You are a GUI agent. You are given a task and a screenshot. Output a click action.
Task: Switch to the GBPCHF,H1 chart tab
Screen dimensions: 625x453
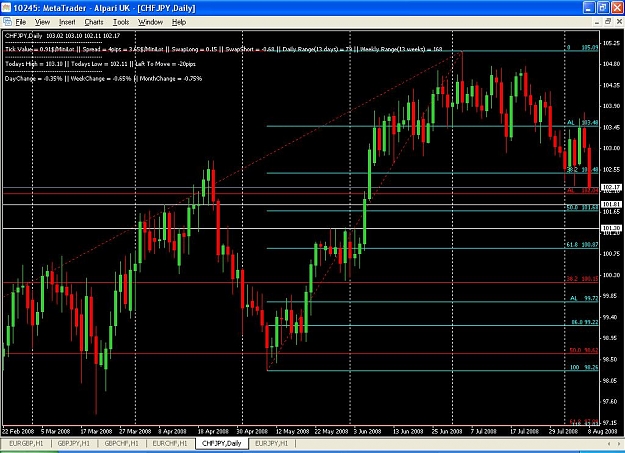click(x=121, y=443)
